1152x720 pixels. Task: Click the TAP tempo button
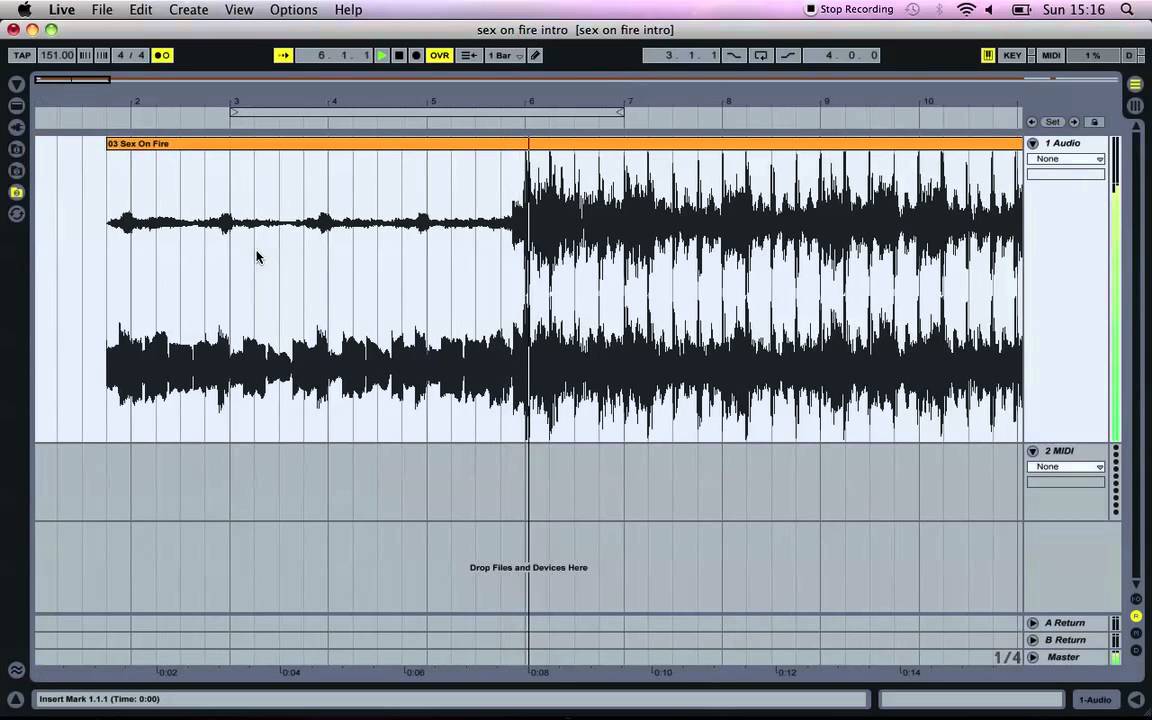22,55
